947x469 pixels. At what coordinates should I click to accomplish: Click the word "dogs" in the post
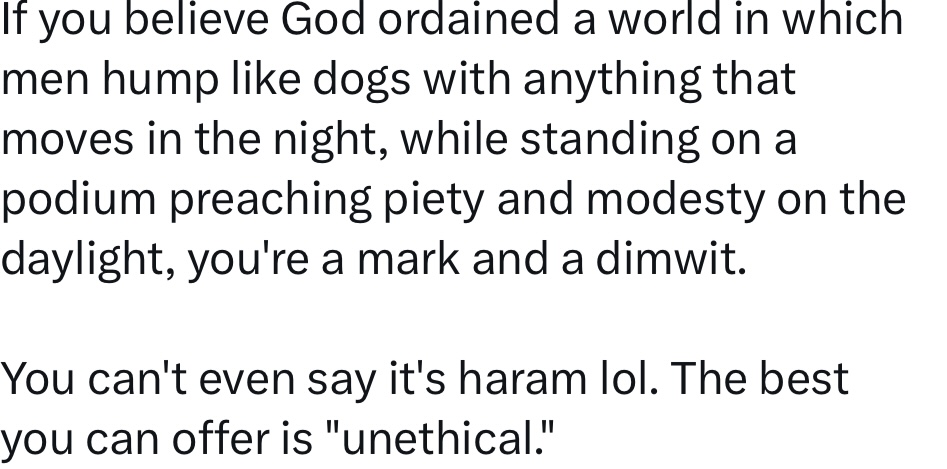click(361, 80)
